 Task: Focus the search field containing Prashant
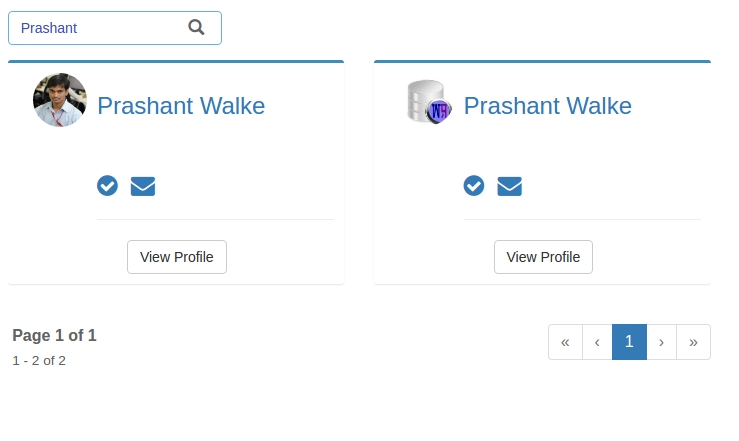(x=115, y=28)
